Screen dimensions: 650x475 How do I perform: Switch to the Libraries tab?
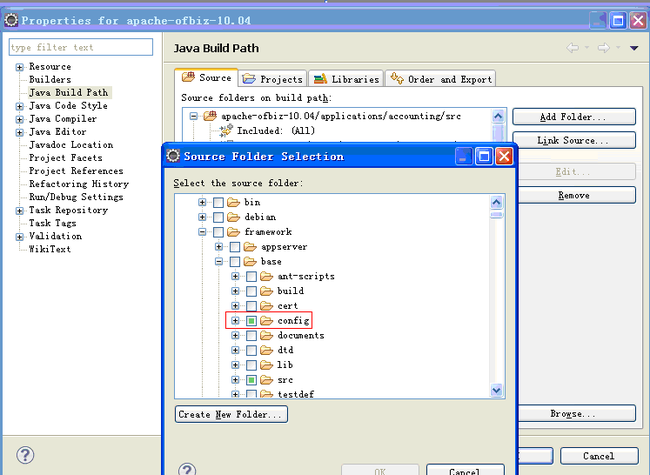click(x=347, y=79)
